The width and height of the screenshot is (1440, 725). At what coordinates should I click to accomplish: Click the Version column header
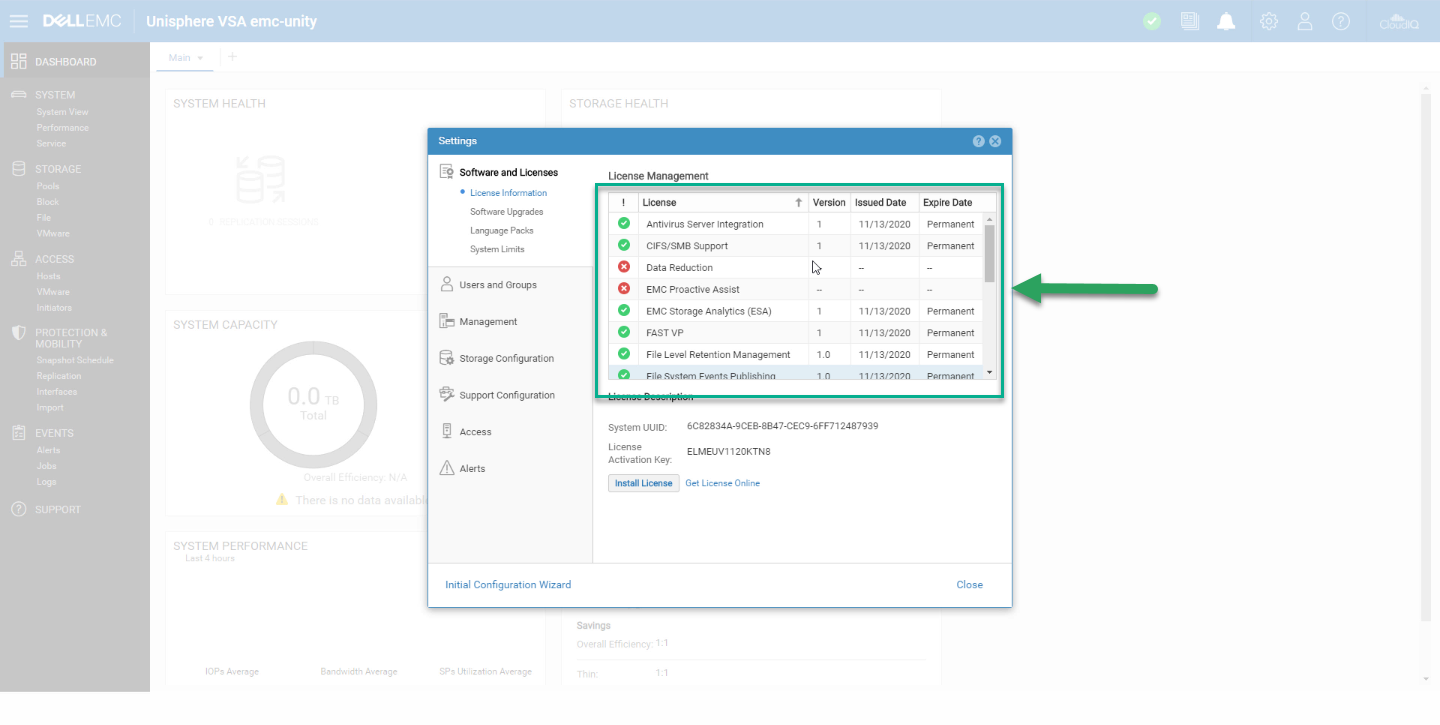pos(829,202)
